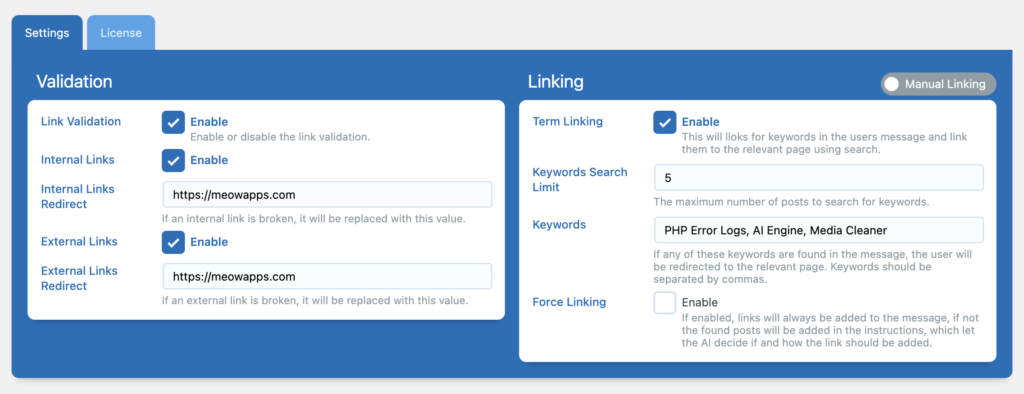Uncheck the Internal Links Enable checkbox

173,160
